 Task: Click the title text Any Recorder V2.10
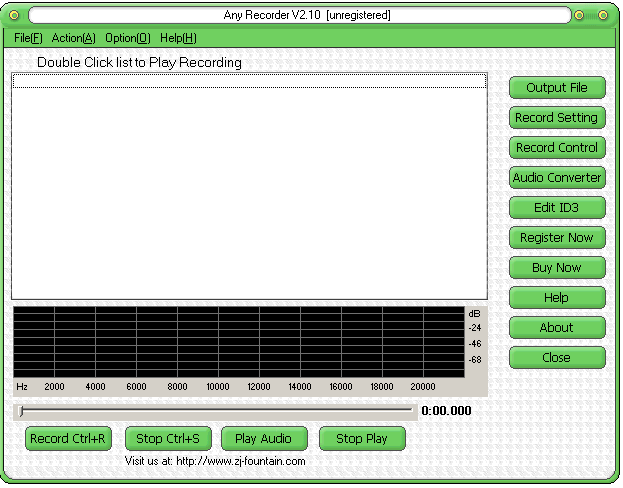[272, 15]
